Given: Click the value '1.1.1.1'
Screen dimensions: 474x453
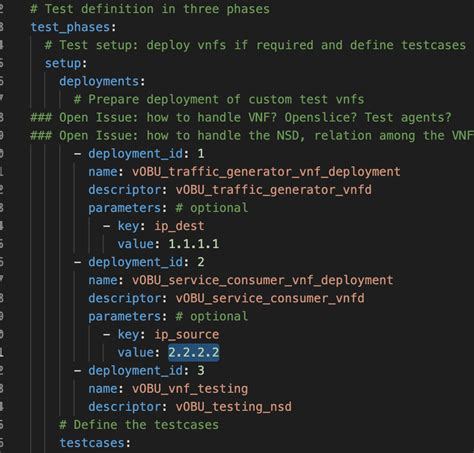Looking at the screenshot, I should tap(194, 244).
